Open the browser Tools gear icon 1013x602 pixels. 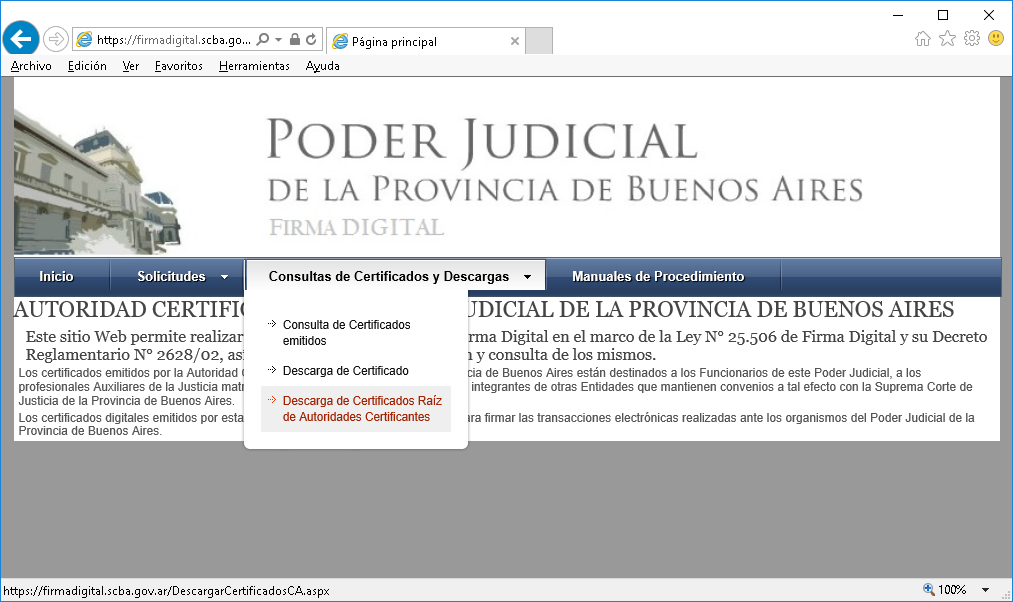click(971, 38)
